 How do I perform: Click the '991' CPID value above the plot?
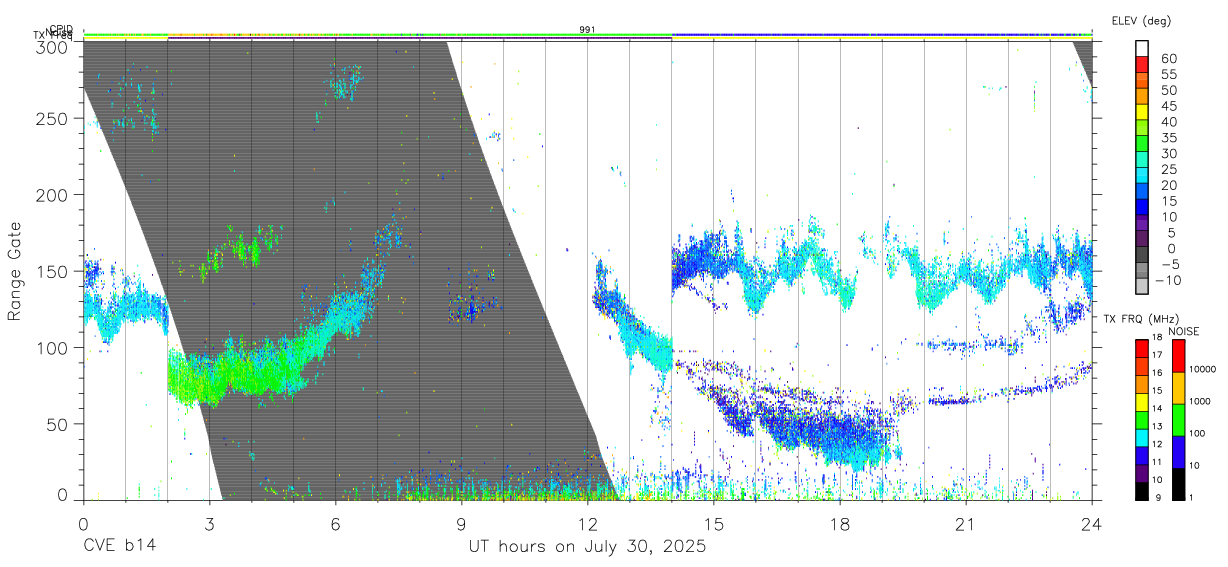[588, 30]
